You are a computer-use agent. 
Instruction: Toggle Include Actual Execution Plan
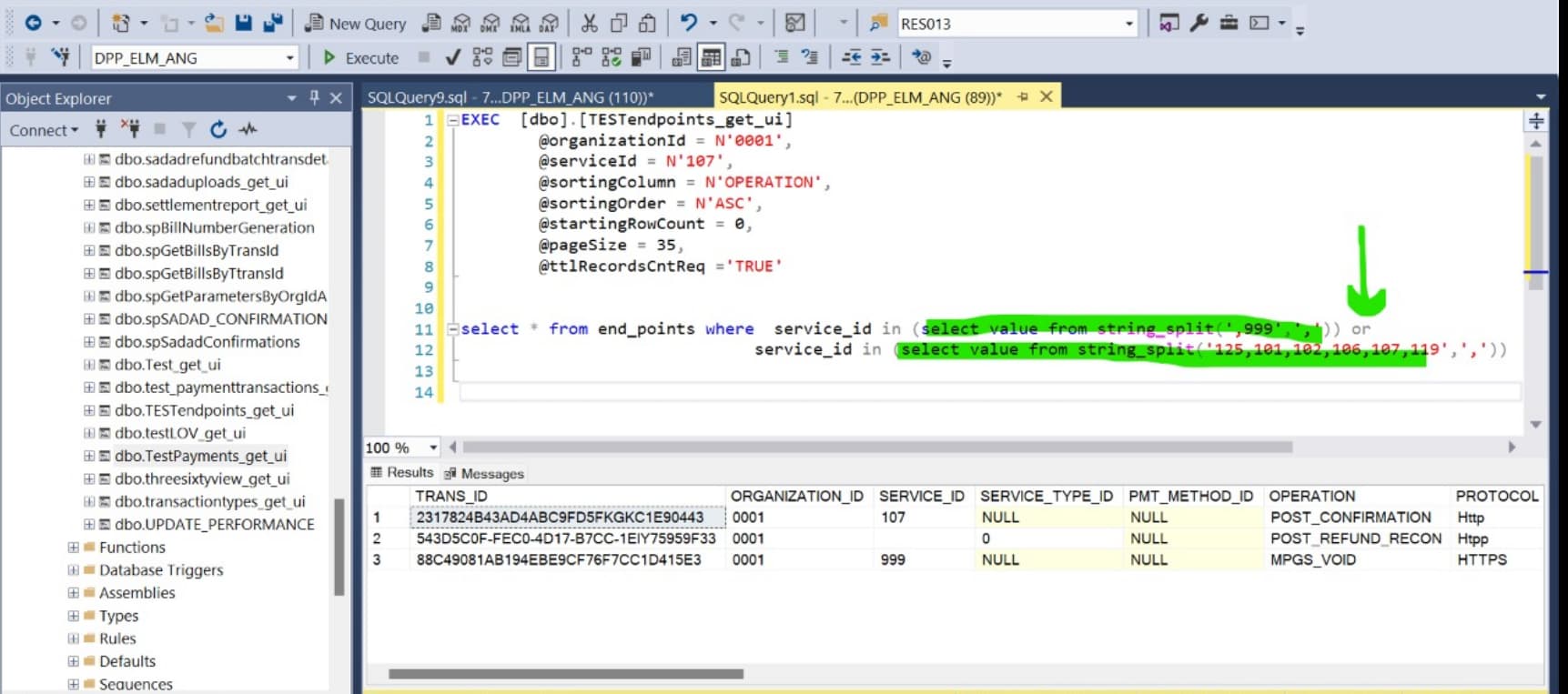coord(582,58)
